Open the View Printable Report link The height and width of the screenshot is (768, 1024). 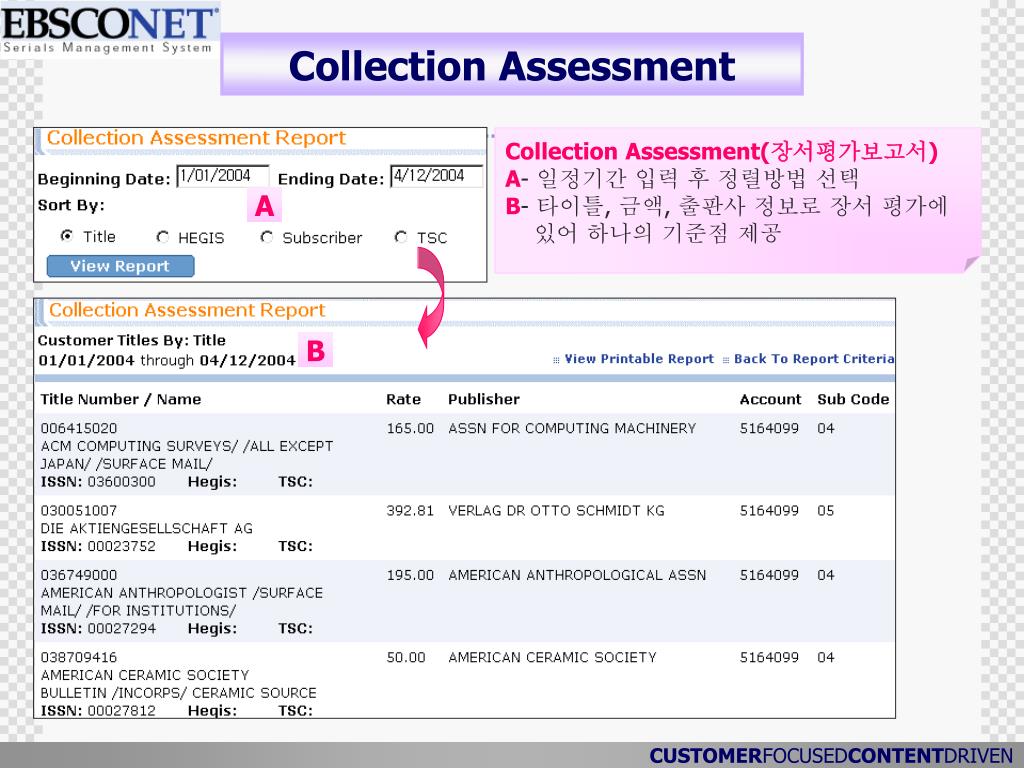click(x=639, y=359)
